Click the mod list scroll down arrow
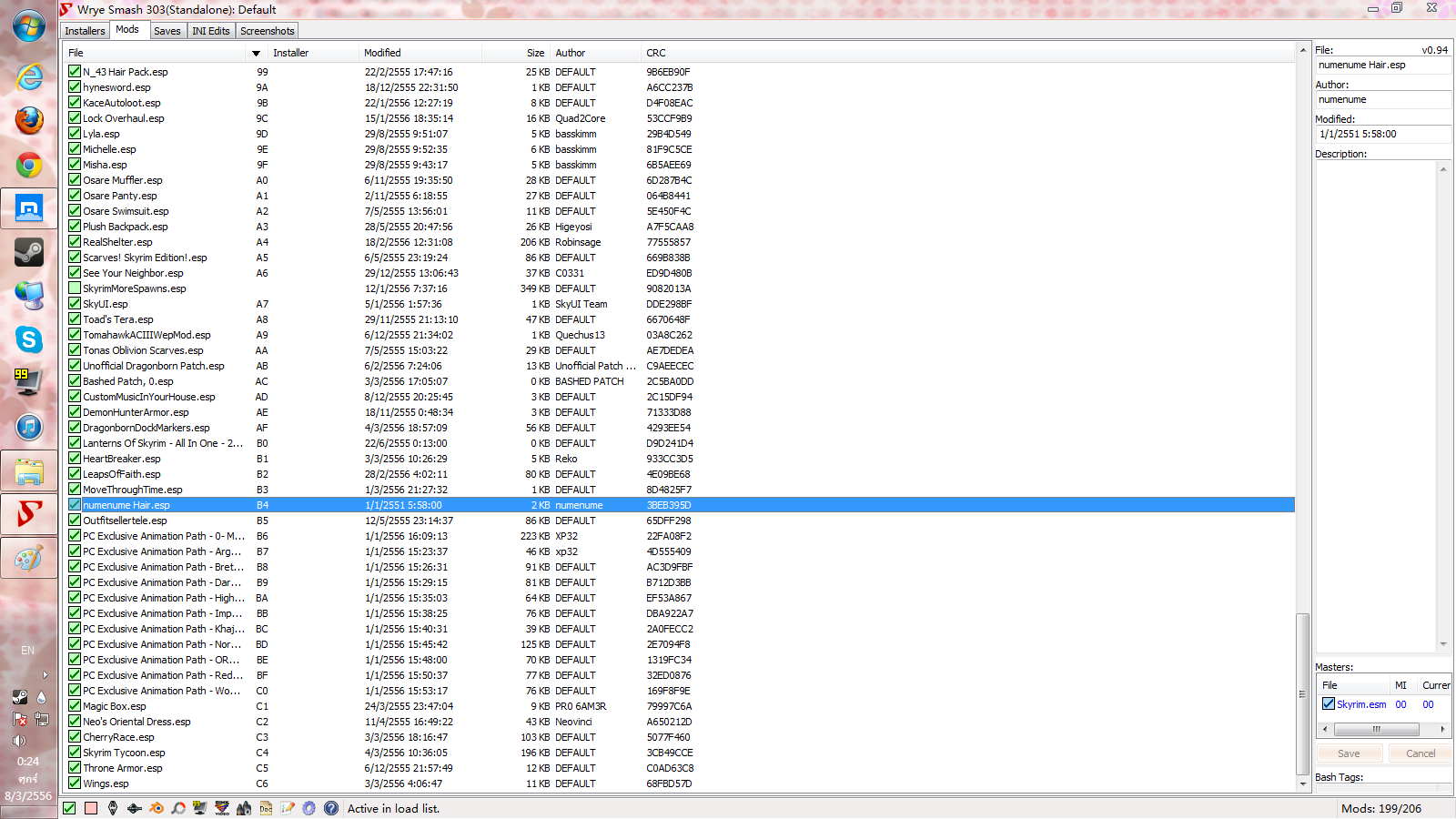Image resolution: width=1456 pixels, height=819 pixels. click(1303, 784)
